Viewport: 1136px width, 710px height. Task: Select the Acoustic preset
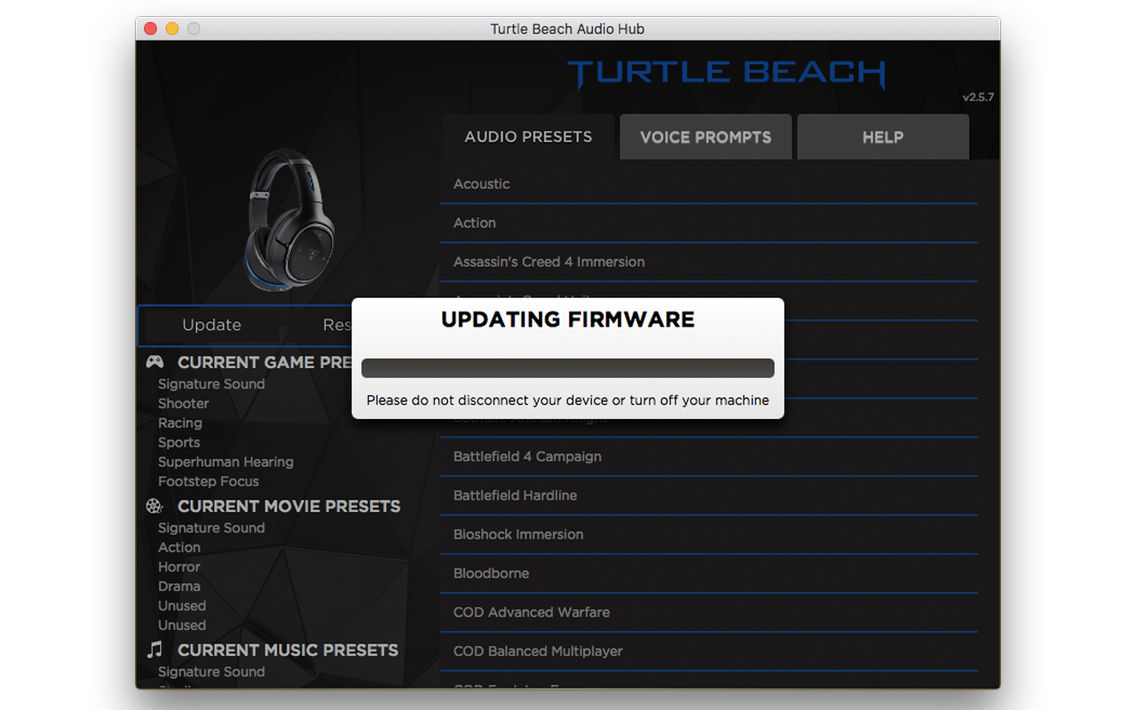tap(709, 184)
